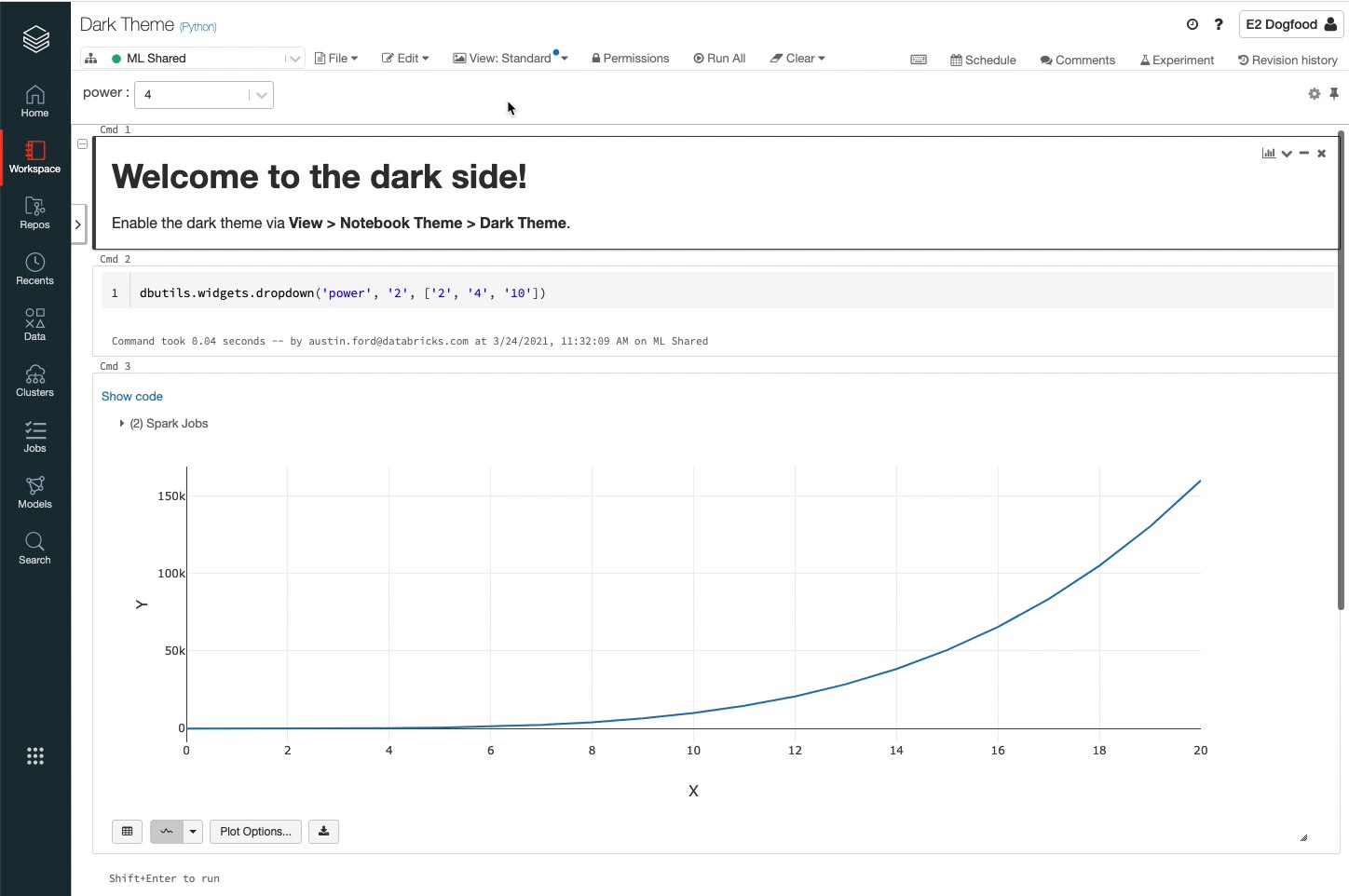
Task: Expand the left side panel arrow
Action: (78, 224)
